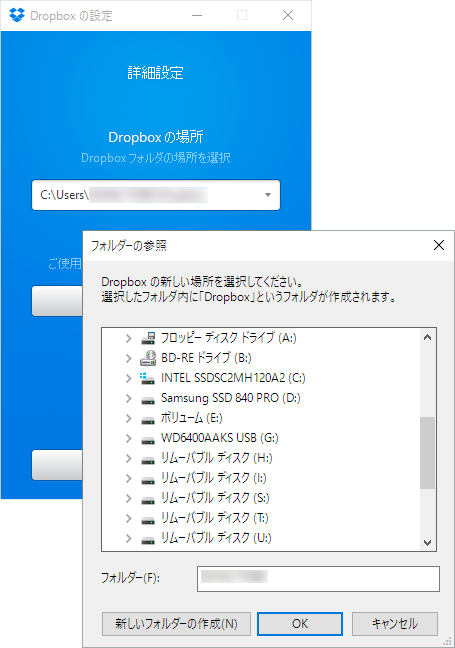Click the folder tree scroll down arrow
This screenshot has width=455, height=648.
(x=428, y=543)
